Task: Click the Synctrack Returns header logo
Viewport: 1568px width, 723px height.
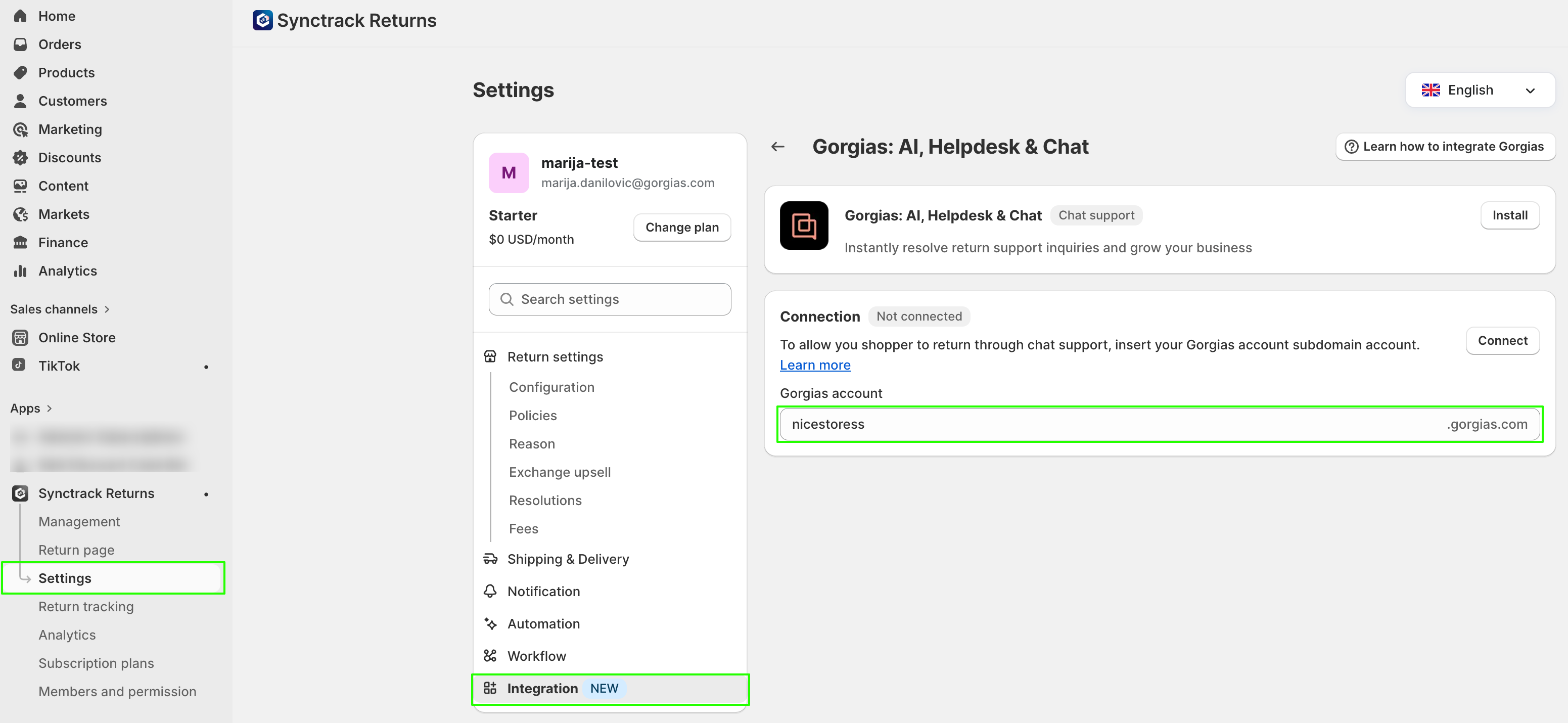Action: pyautogui.click(x=262, y=20)
